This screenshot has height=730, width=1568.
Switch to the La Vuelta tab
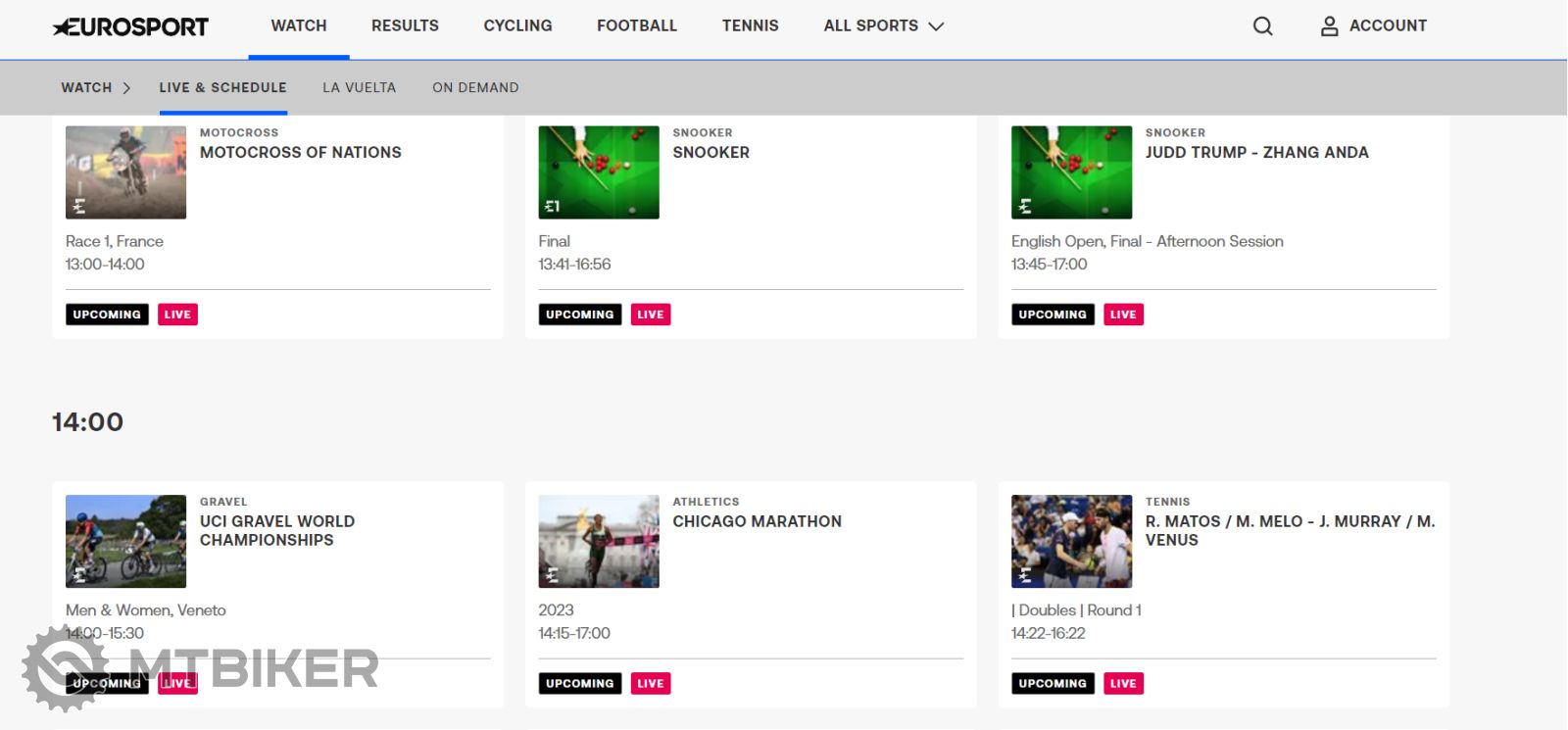point(359,88)
